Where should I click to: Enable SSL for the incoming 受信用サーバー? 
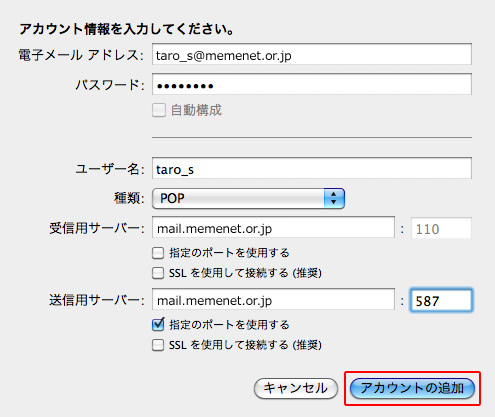point(158,273)
